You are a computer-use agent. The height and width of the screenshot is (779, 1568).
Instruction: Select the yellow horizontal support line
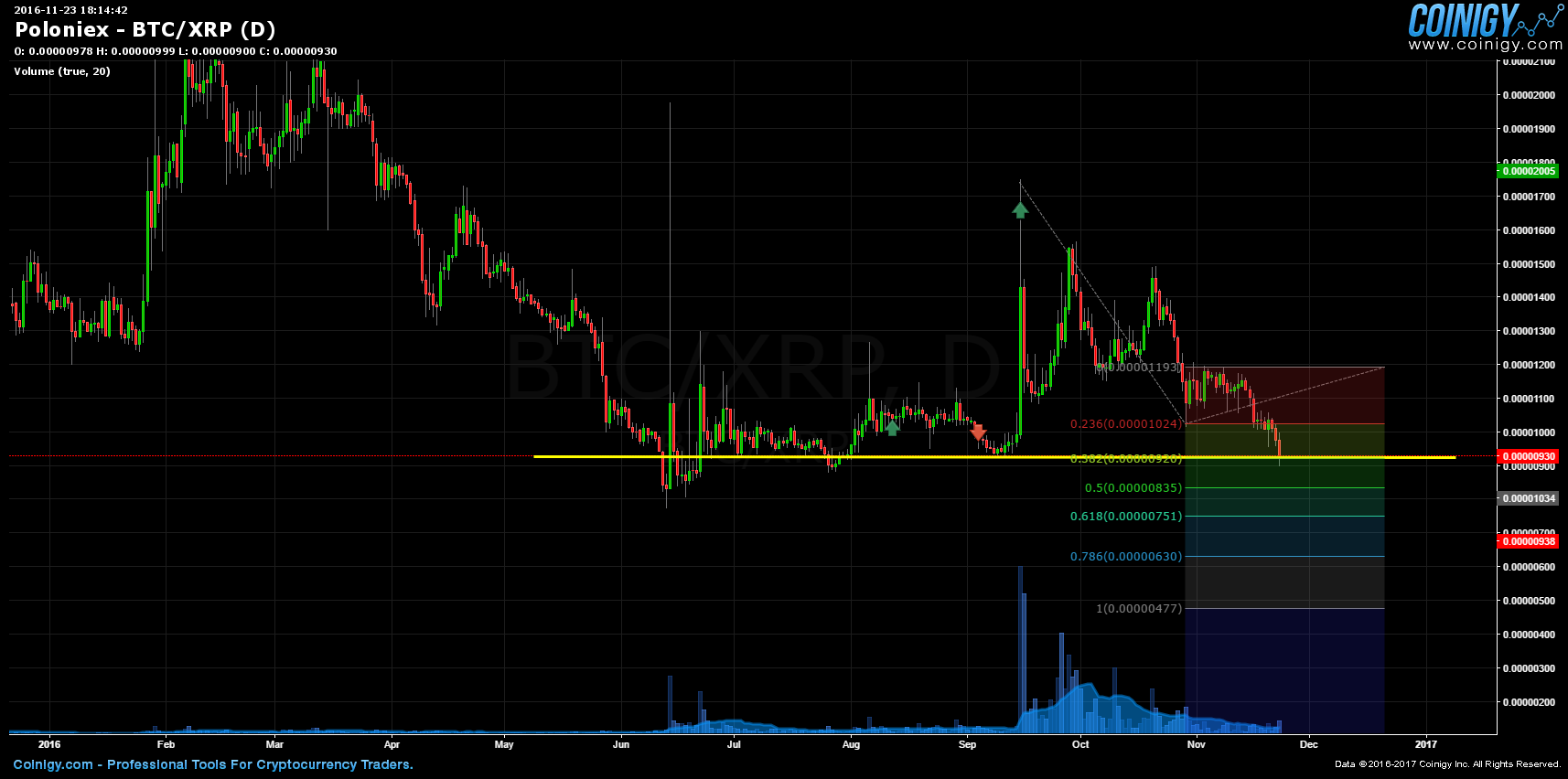pos(994,456)
